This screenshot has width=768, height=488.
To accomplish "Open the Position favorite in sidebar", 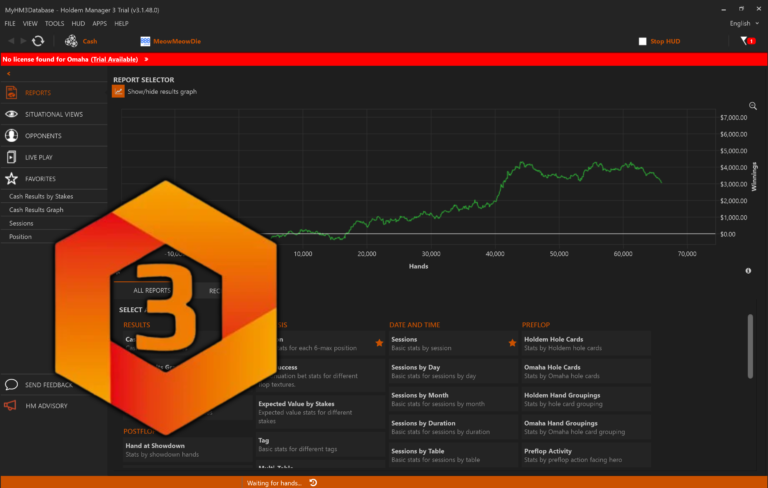I will [20, 237].
